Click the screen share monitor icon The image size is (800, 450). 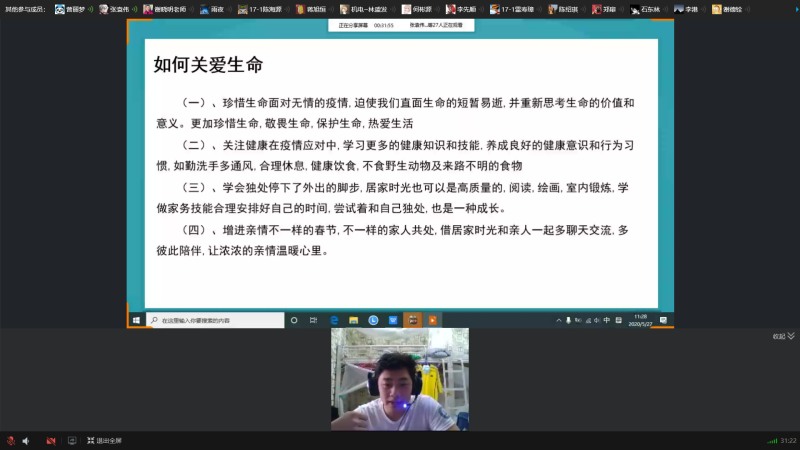point(72,440)
